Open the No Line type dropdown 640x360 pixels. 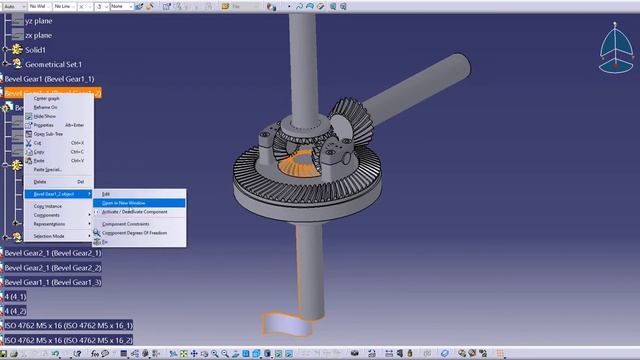[64, 7]
